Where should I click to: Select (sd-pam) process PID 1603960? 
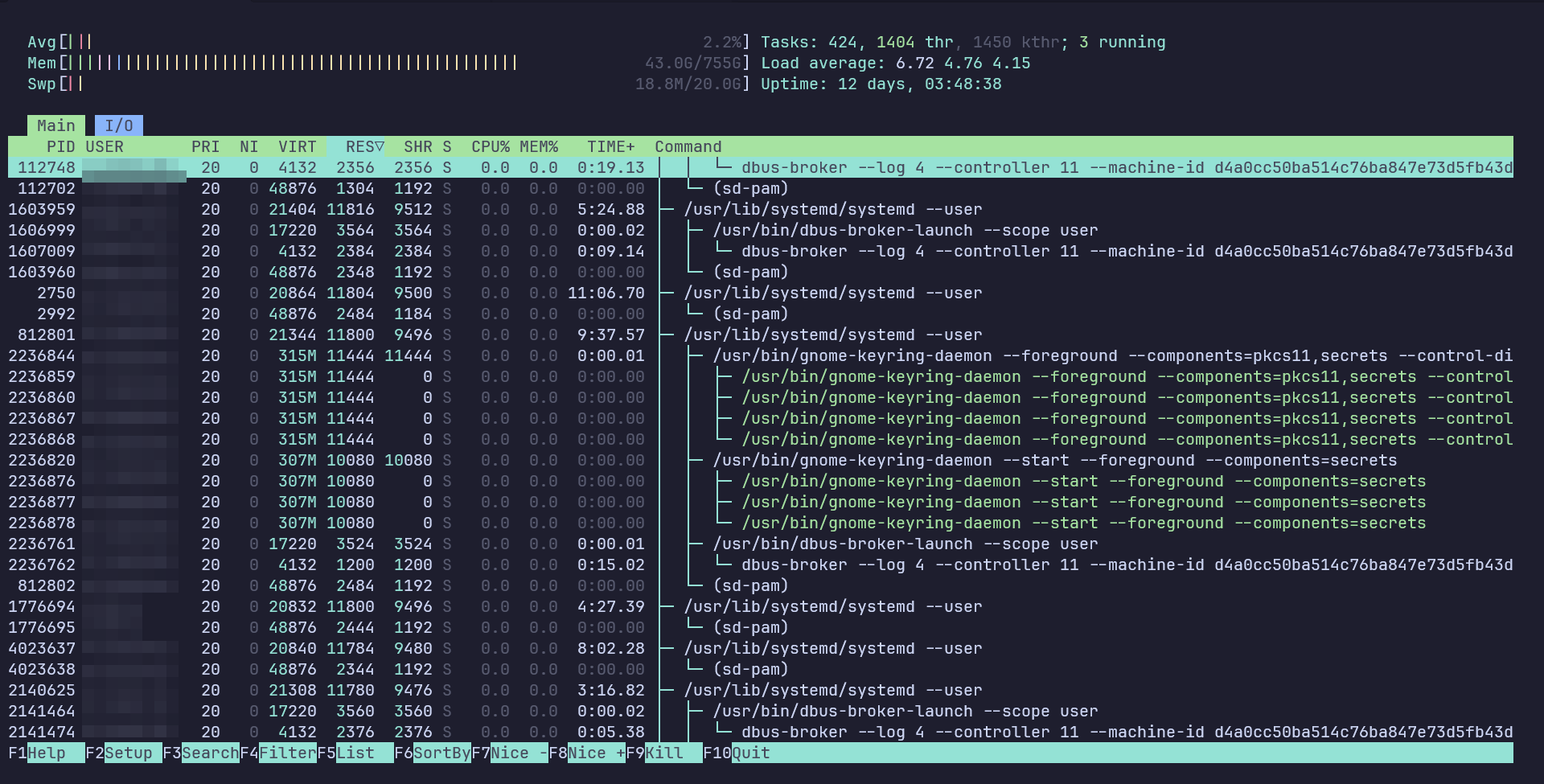pos(761,272)
